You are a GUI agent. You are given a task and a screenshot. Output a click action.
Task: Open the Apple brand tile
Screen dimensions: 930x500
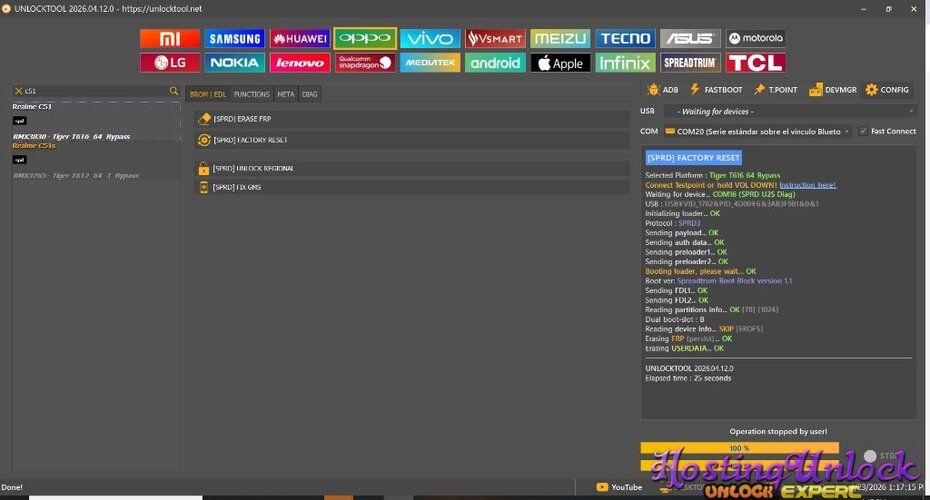click(560, 63)
